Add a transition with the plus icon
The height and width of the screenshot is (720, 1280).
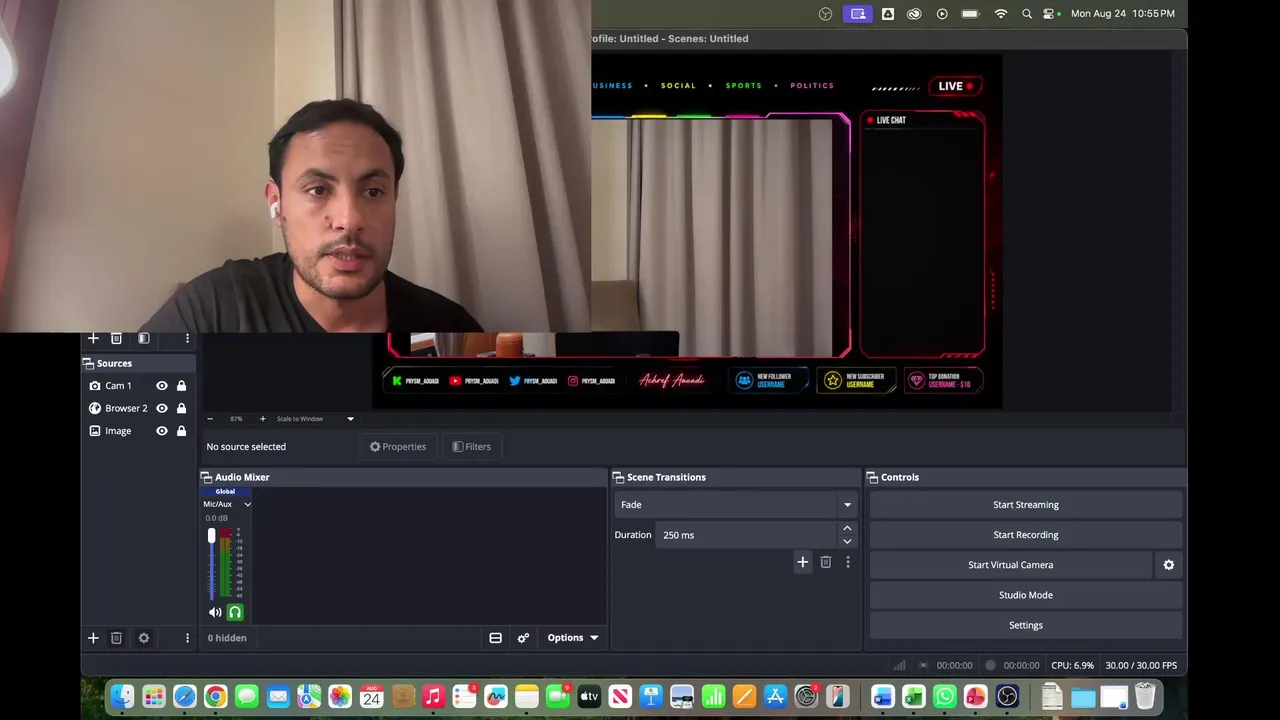click(802, 563)
